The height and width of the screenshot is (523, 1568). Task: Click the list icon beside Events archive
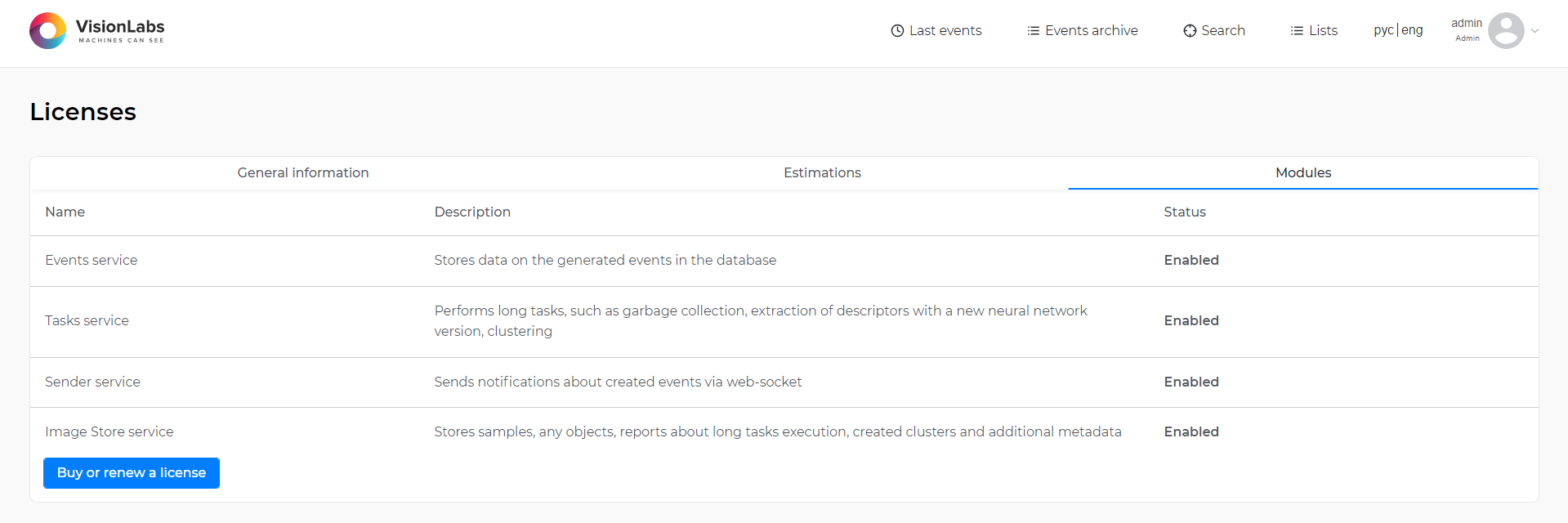[x=1034, y=31]
